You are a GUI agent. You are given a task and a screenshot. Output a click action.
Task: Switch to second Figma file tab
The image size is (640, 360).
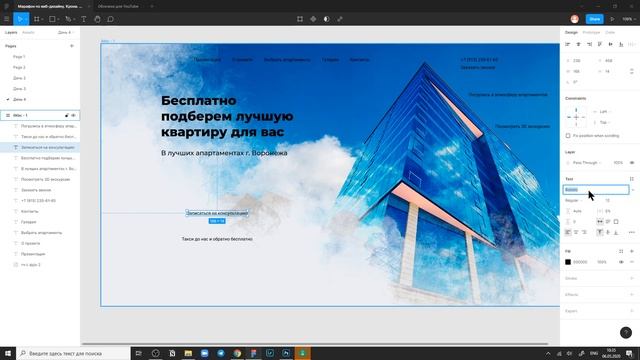[118, 6]
